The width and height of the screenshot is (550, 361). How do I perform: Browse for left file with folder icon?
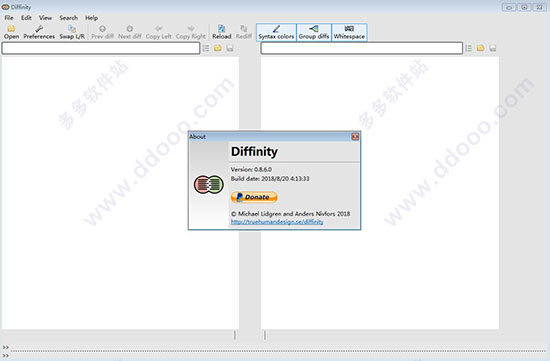(218, 48)
